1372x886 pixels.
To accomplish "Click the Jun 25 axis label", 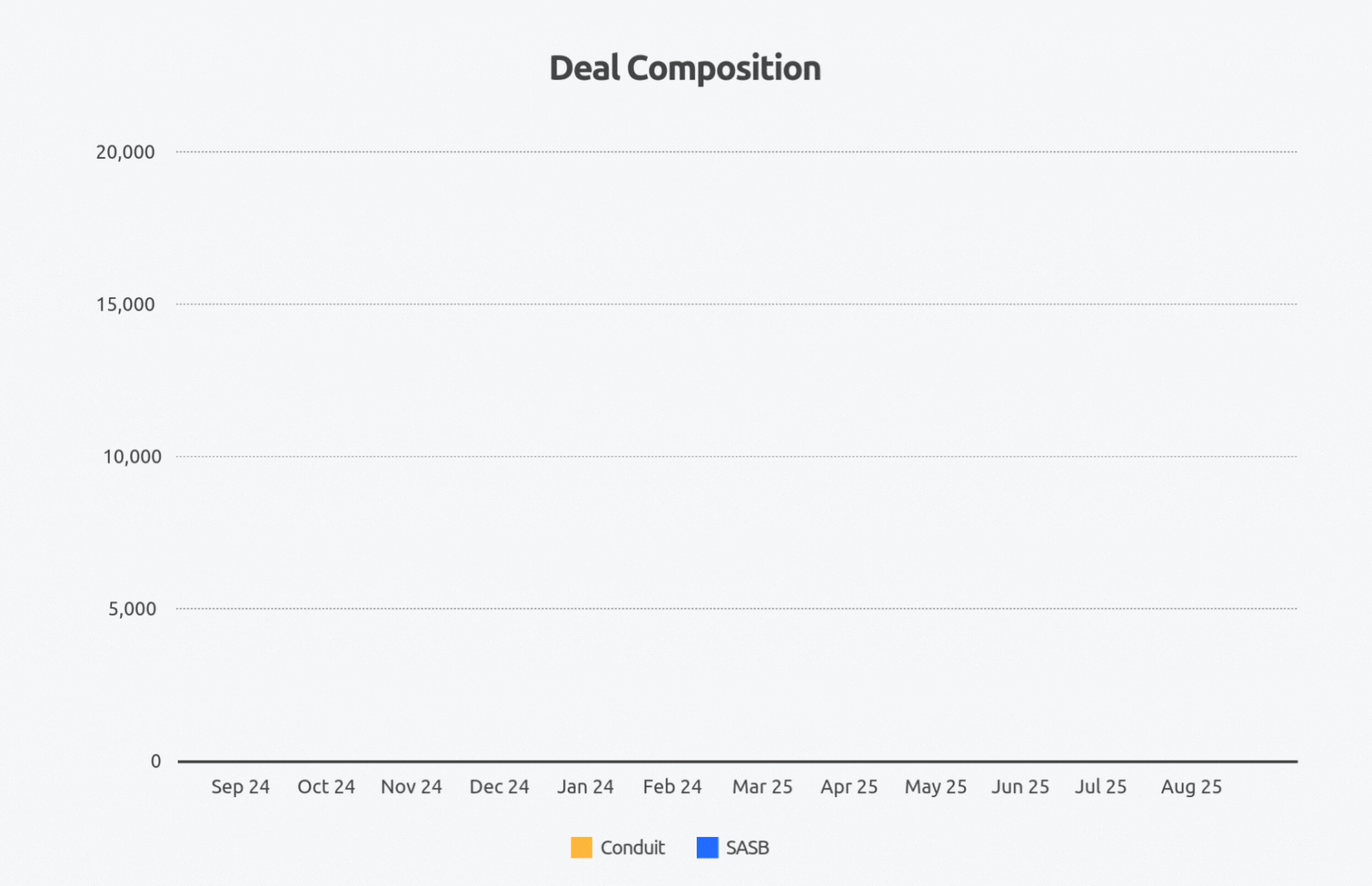I will (1020, 786).
